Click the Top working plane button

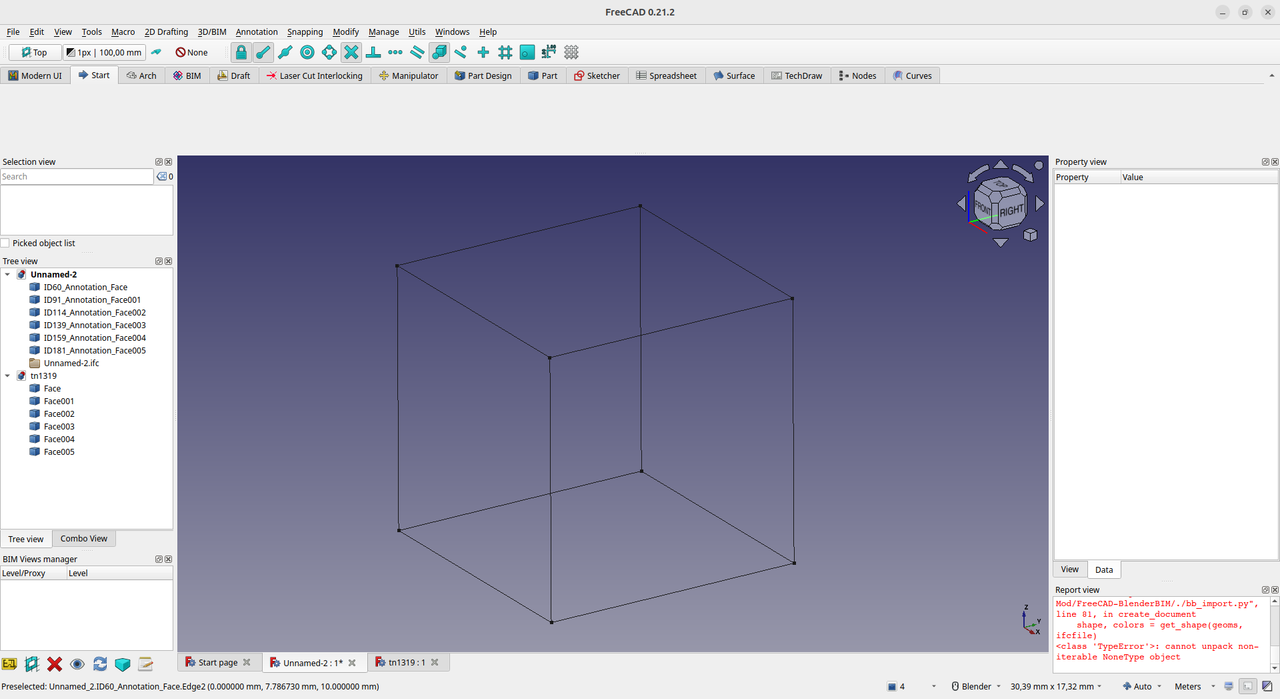(x=34, y=52)
